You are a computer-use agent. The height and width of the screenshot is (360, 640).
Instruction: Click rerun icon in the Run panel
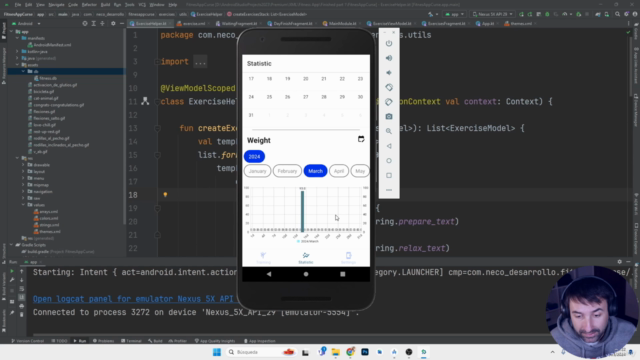(12, 271)
